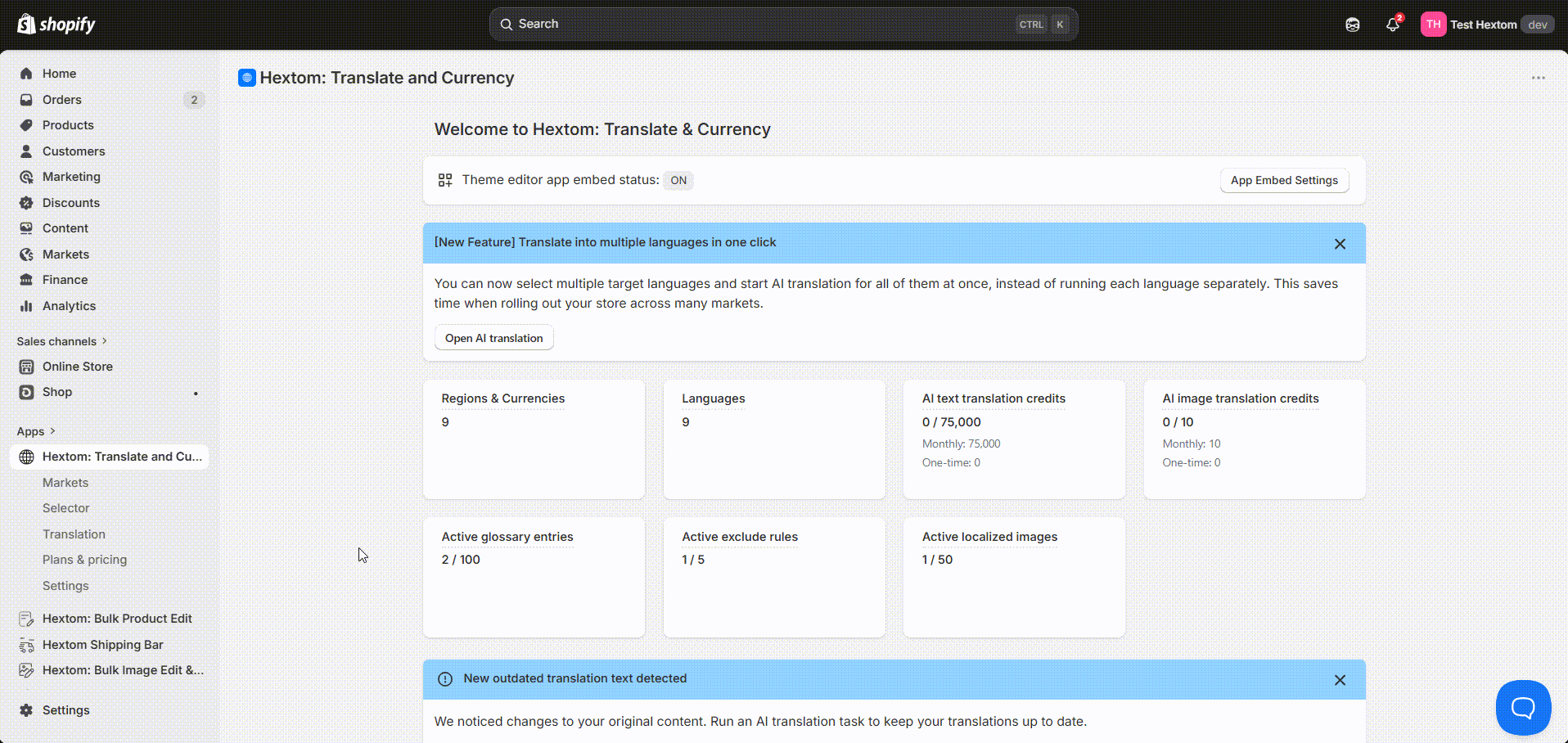Click the Discounts badge icon
This screenshot has width=1568, height=743.
click(x=26, y=203)
